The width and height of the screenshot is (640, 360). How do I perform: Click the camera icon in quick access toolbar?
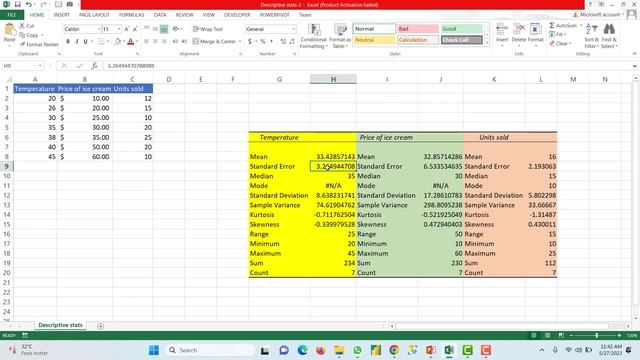point(69,4)
